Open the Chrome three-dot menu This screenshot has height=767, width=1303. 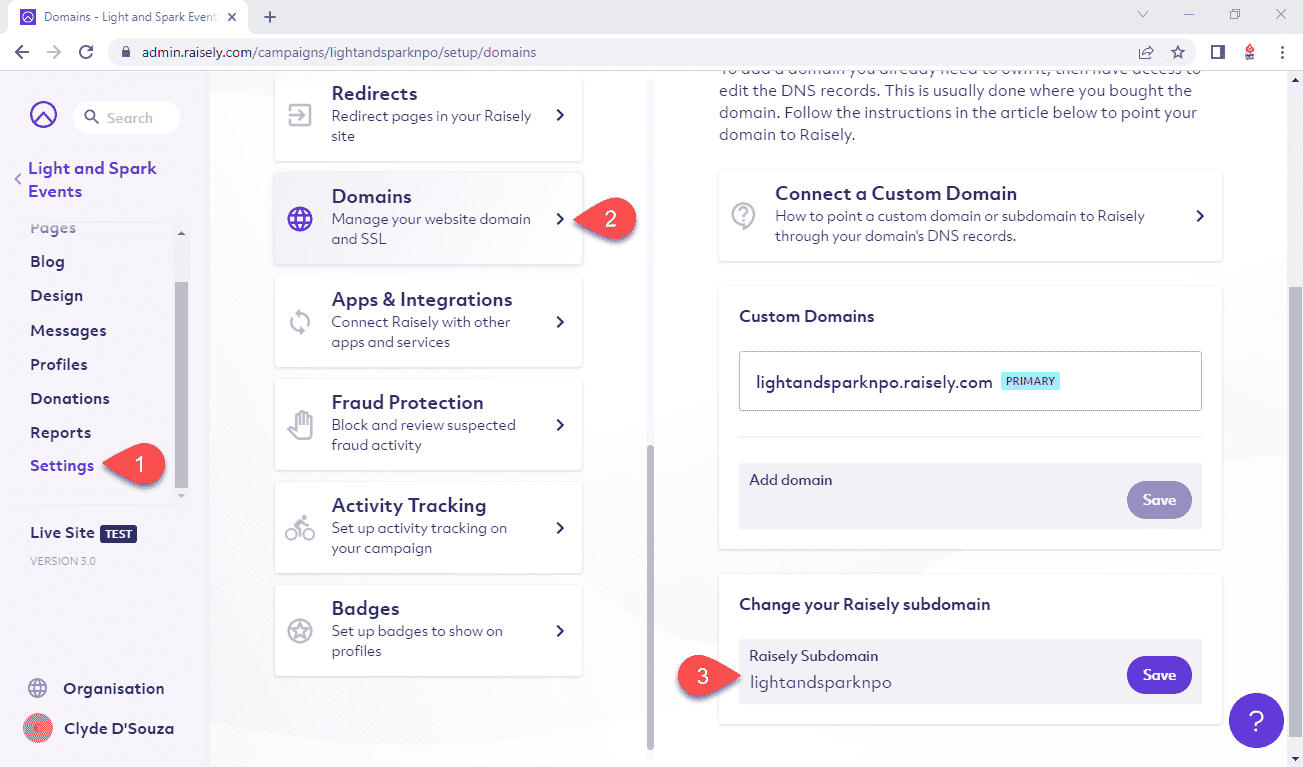1282,52
